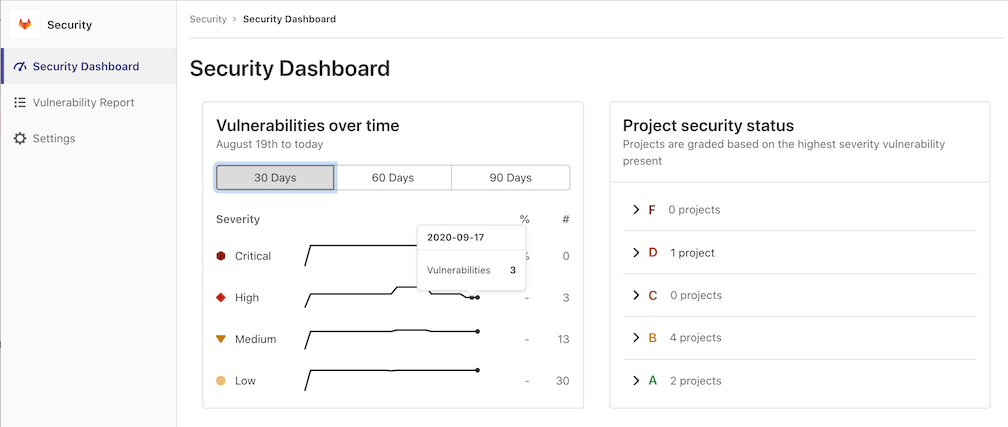Click the GitLab fox logo icon
The width and height of the screenshot is (1008, 427).
coord(25,24)
